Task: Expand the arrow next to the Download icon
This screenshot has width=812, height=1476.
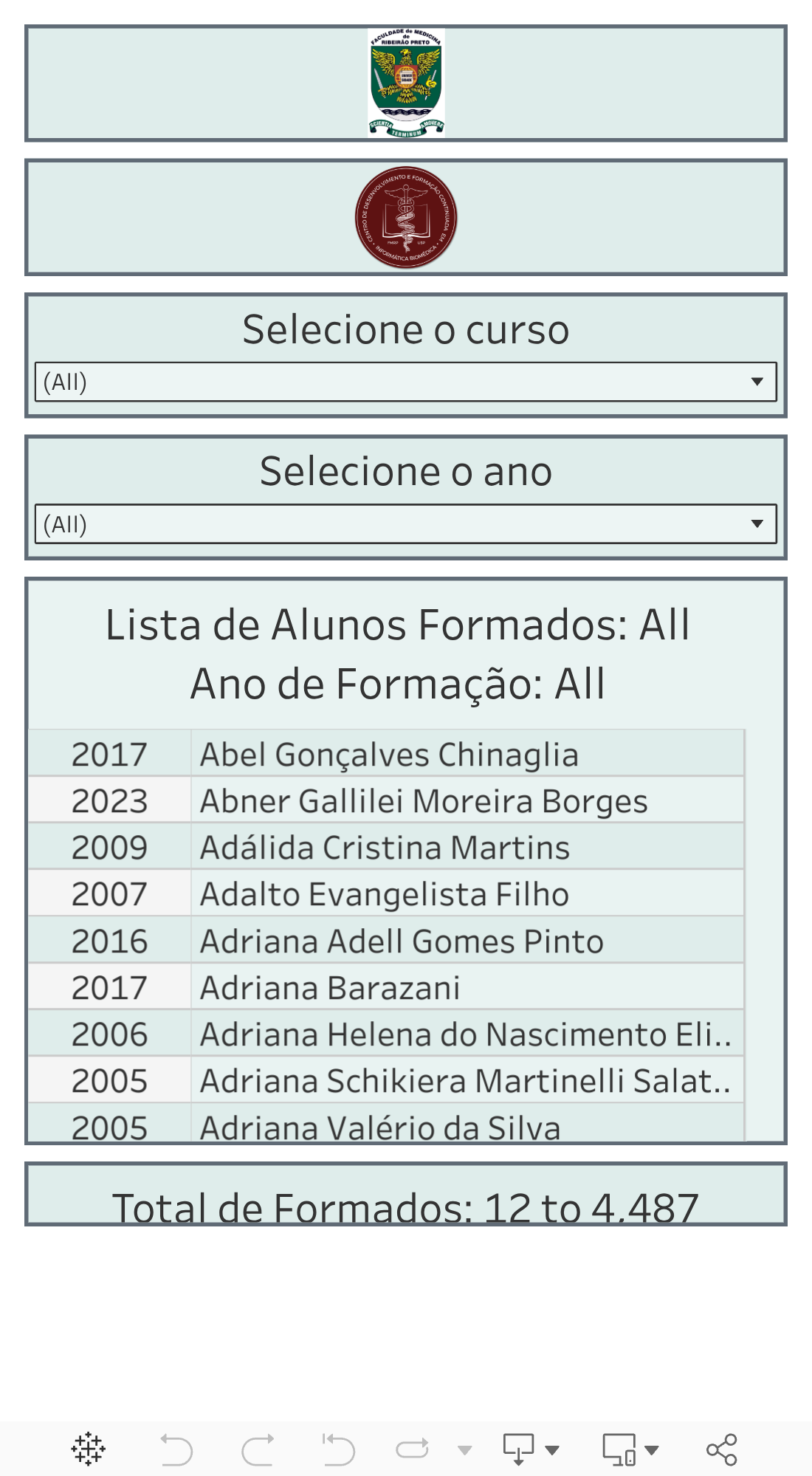Action: [x=552, y=1450]
